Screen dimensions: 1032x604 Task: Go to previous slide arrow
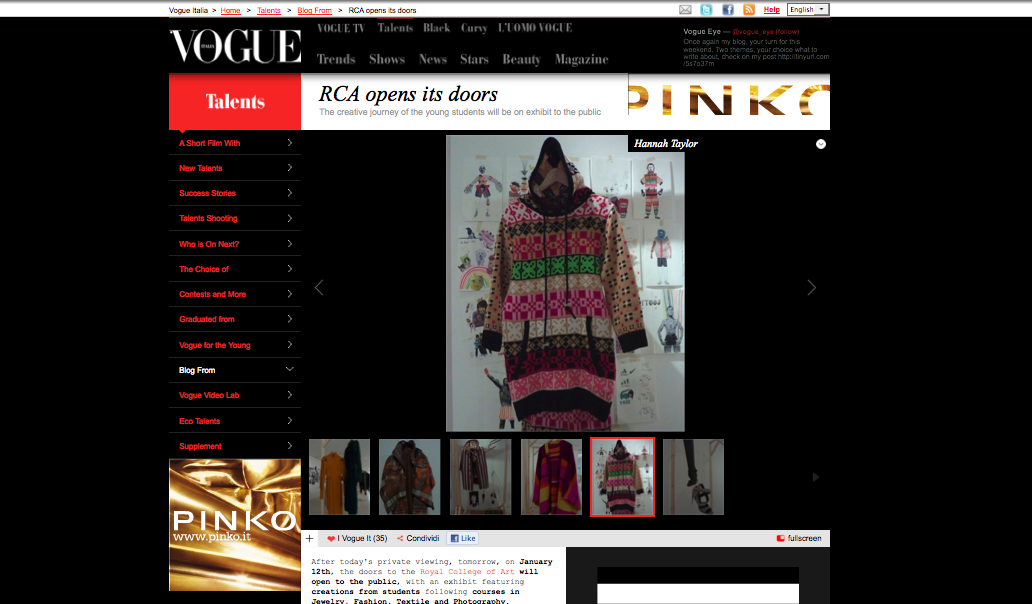(319, 288)
